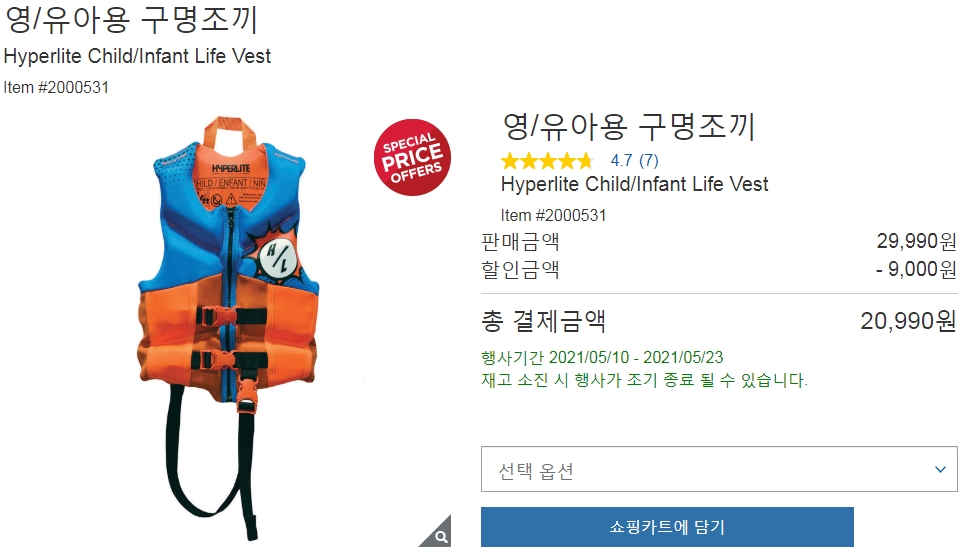The height and width of the screenshot is (556, 962).
Task: Open the 4.7 (7) reviews link
Action: [634, 161]
